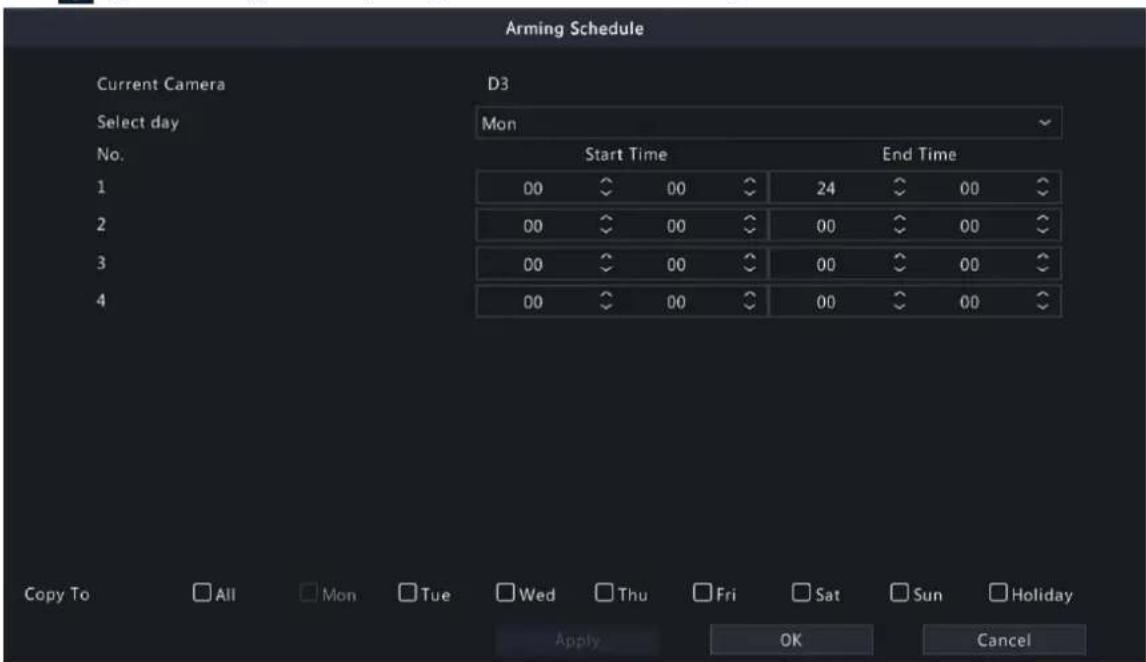Click row 2 start hour stepper arrows
The image size is (1146, 662).
[x=606, y=226]
